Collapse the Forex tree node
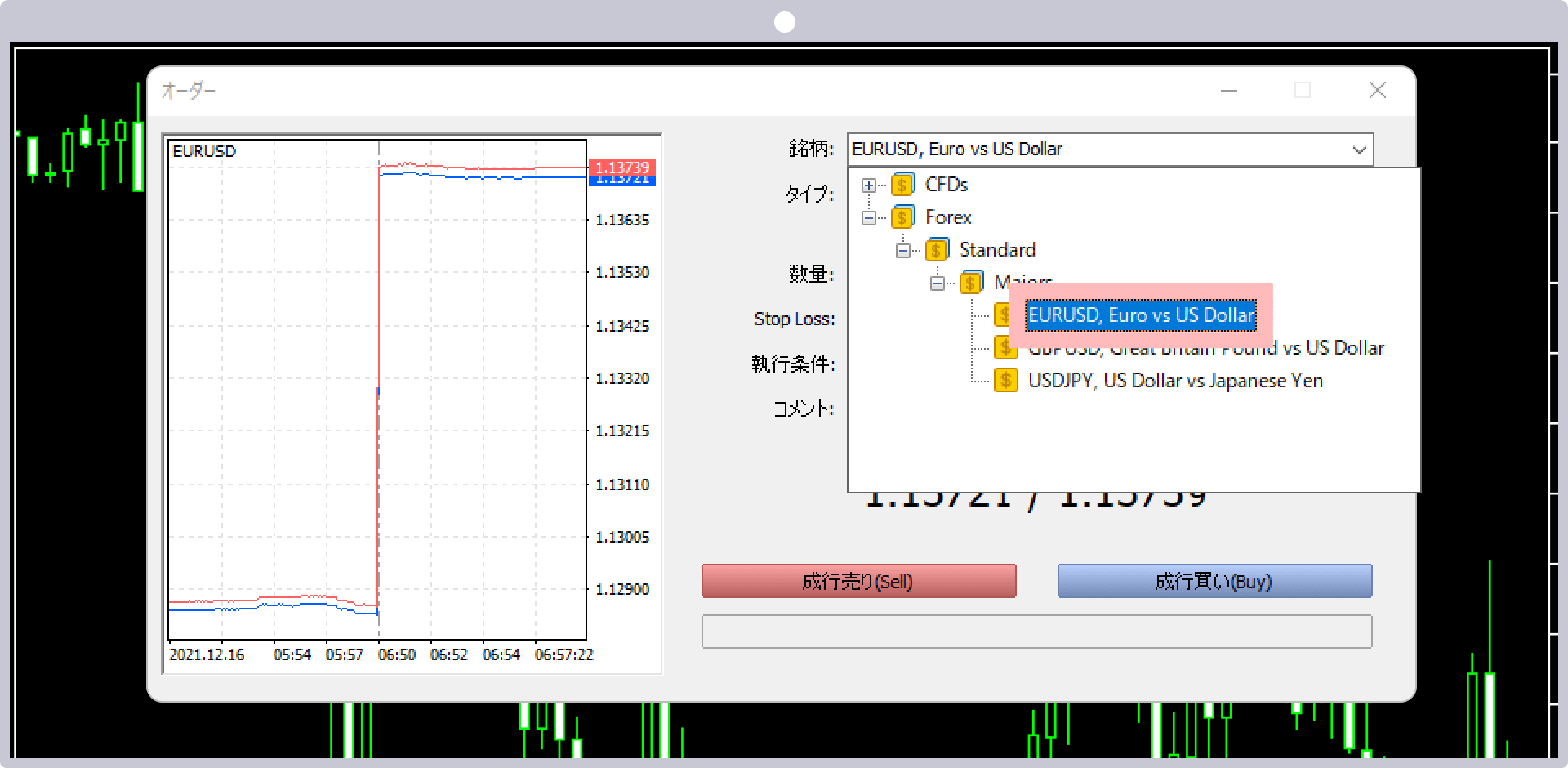Image resolution: width=1568 pixels, height=768 pixels. (869, 218)
